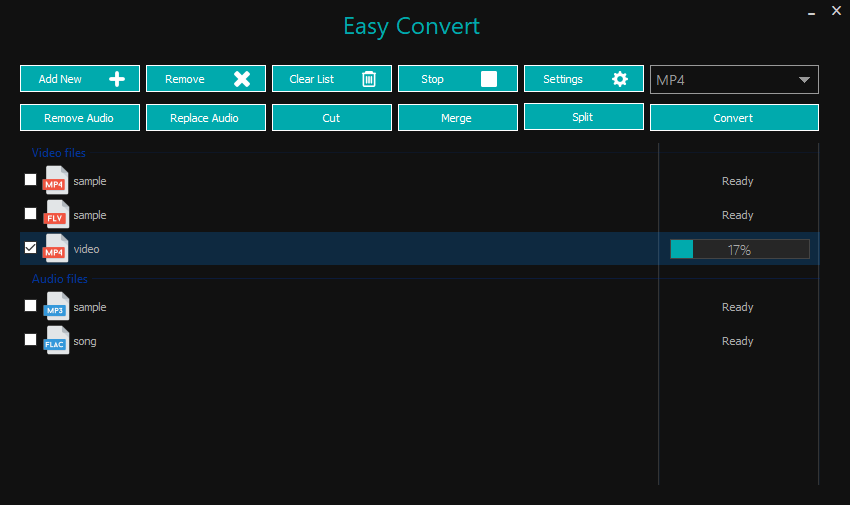Click the Audio files group header
This screenshot has height=505, width=850.
pos(60,279)
